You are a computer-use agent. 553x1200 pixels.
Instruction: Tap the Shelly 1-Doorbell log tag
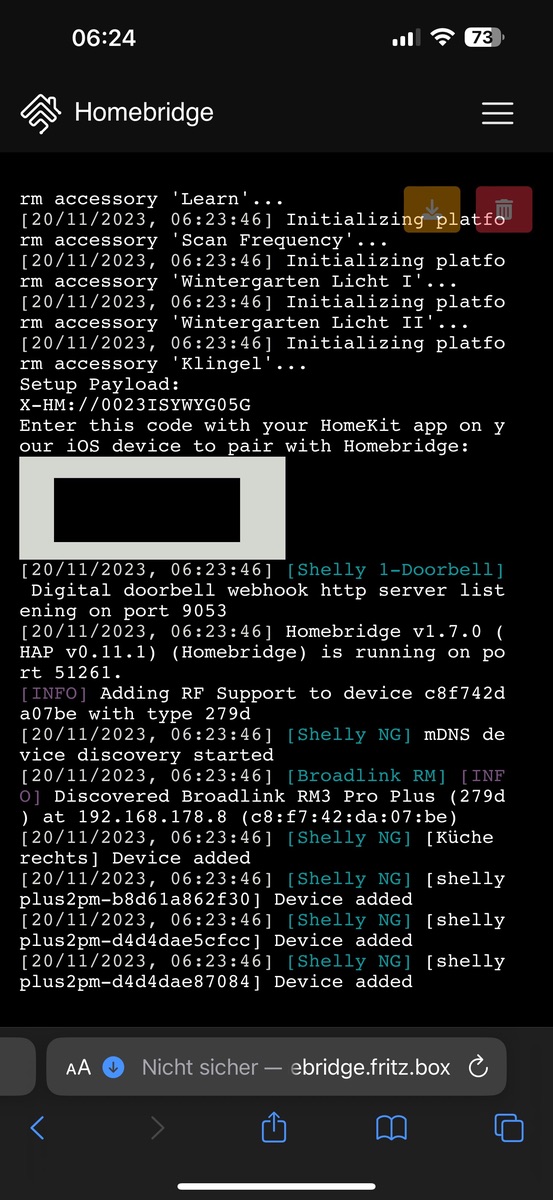(x=396, y=570)
